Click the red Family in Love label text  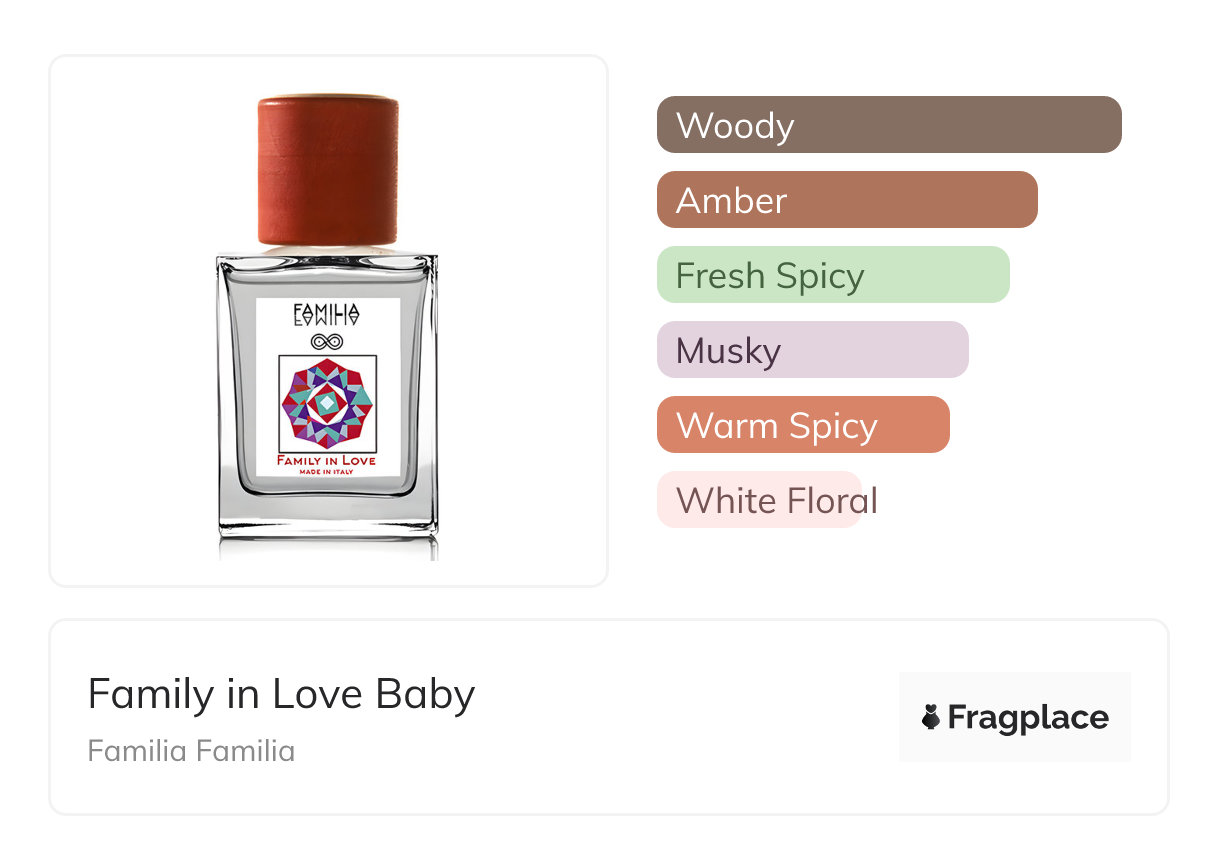(327, 460)
